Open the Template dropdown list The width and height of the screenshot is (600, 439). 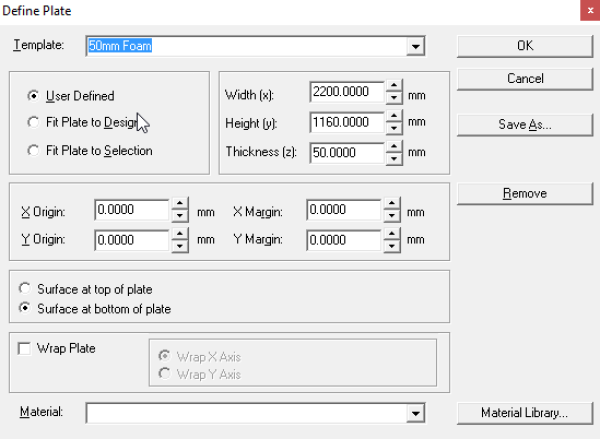point(416,46)
